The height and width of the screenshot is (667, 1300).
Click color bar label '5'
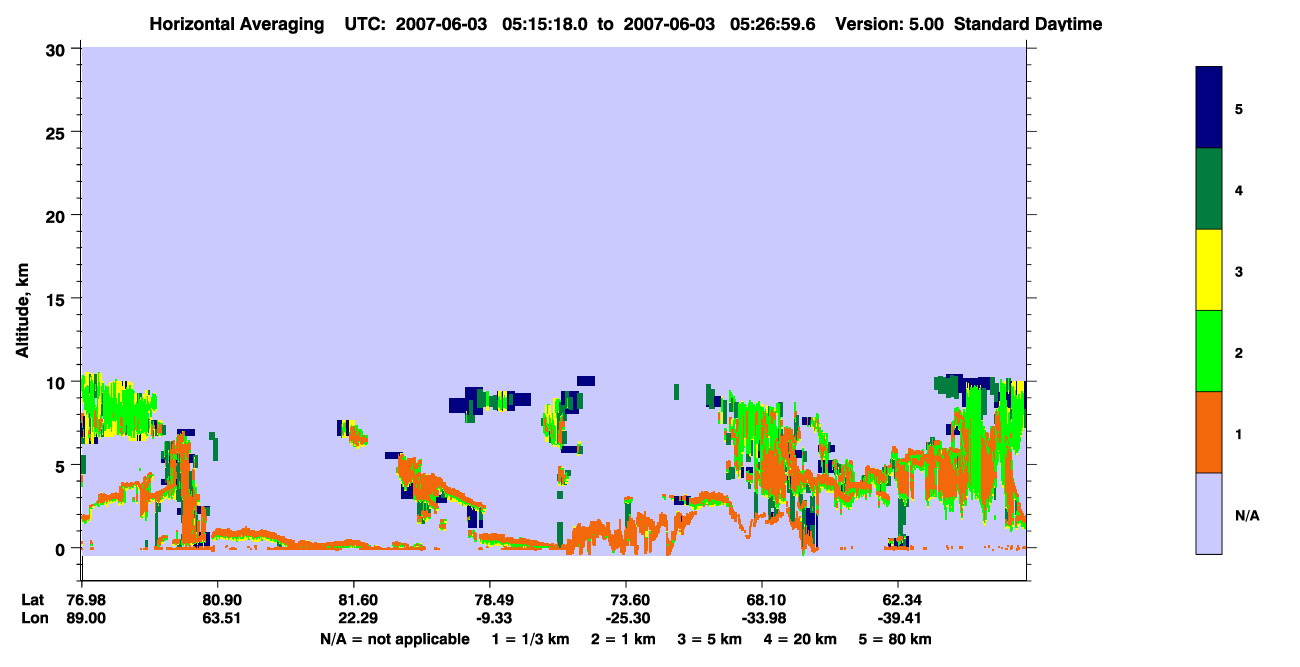(x=1239, y=108)
